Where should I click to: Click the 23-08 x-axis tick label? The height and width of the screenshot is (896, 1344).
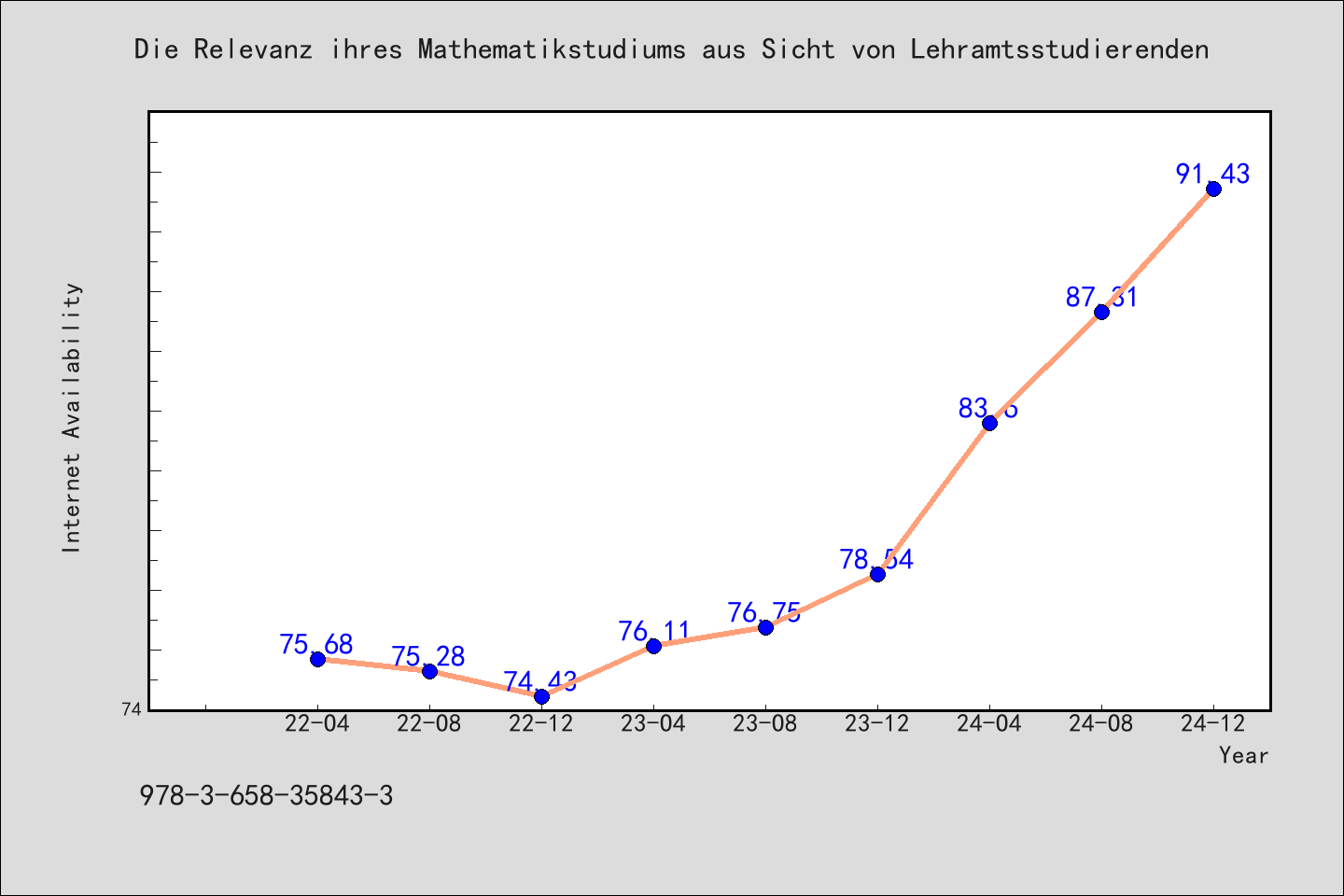click(x=765, y=724)
